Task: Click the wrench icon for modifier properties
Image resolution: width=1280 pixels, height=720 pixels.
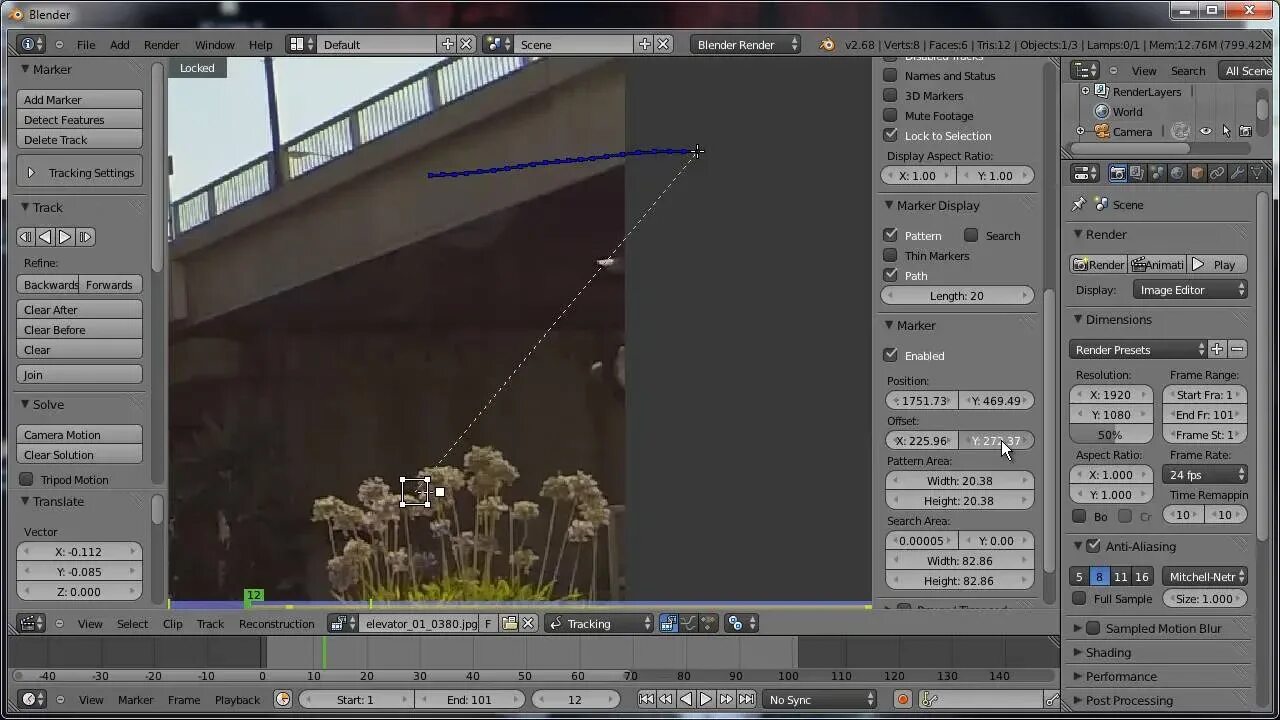Action: click(1237, 173)
